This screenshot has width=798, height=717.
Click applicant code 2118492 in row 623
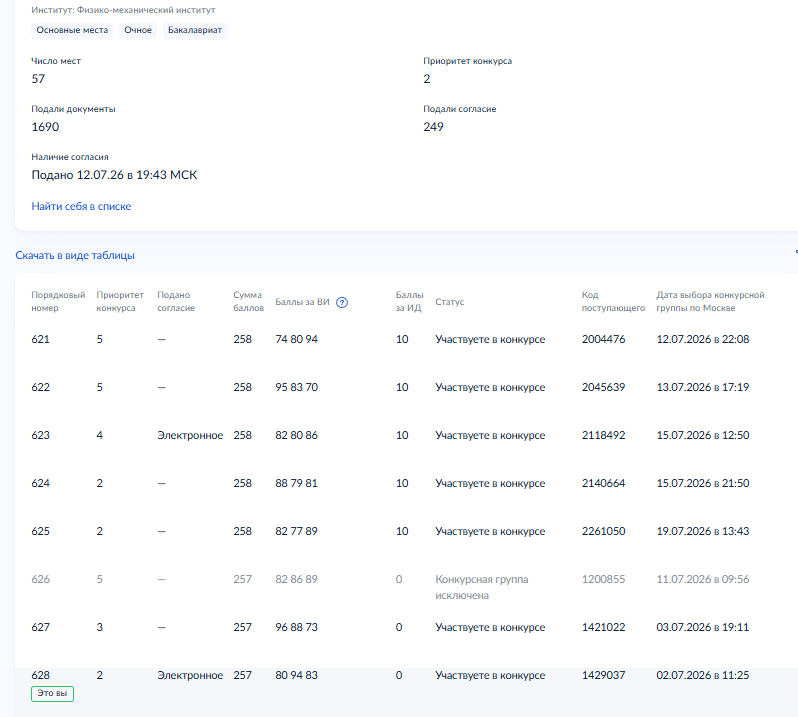pyautogui.click(x=604, y=435)
